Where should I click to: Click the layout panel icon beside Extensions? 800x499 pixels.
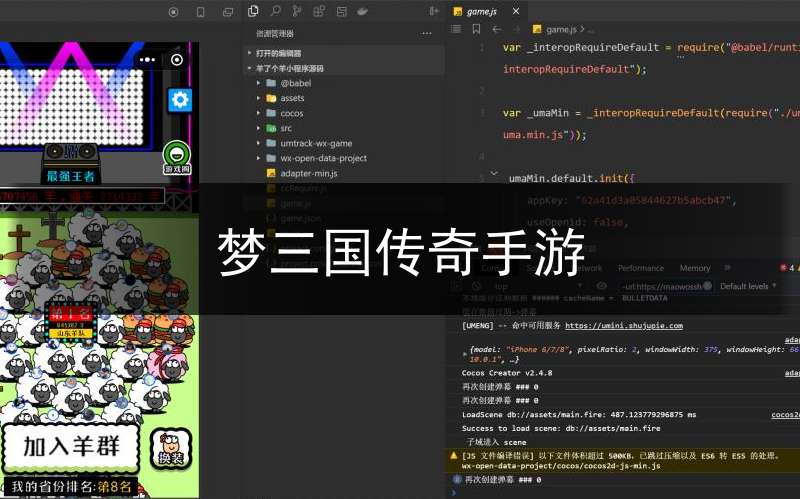(341, 11)
